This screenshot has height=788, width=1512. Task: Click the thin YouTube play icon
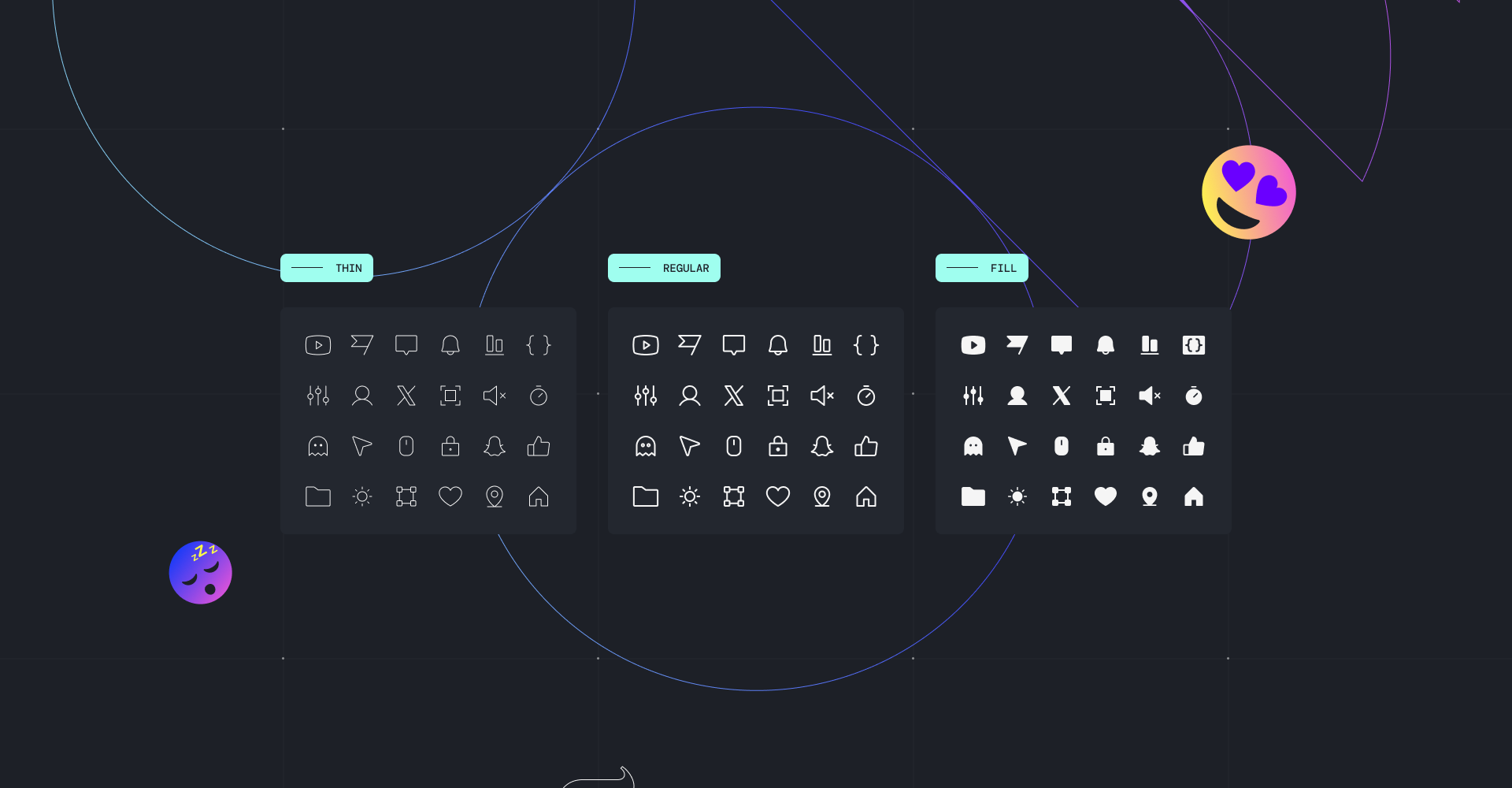coord(318,345)
